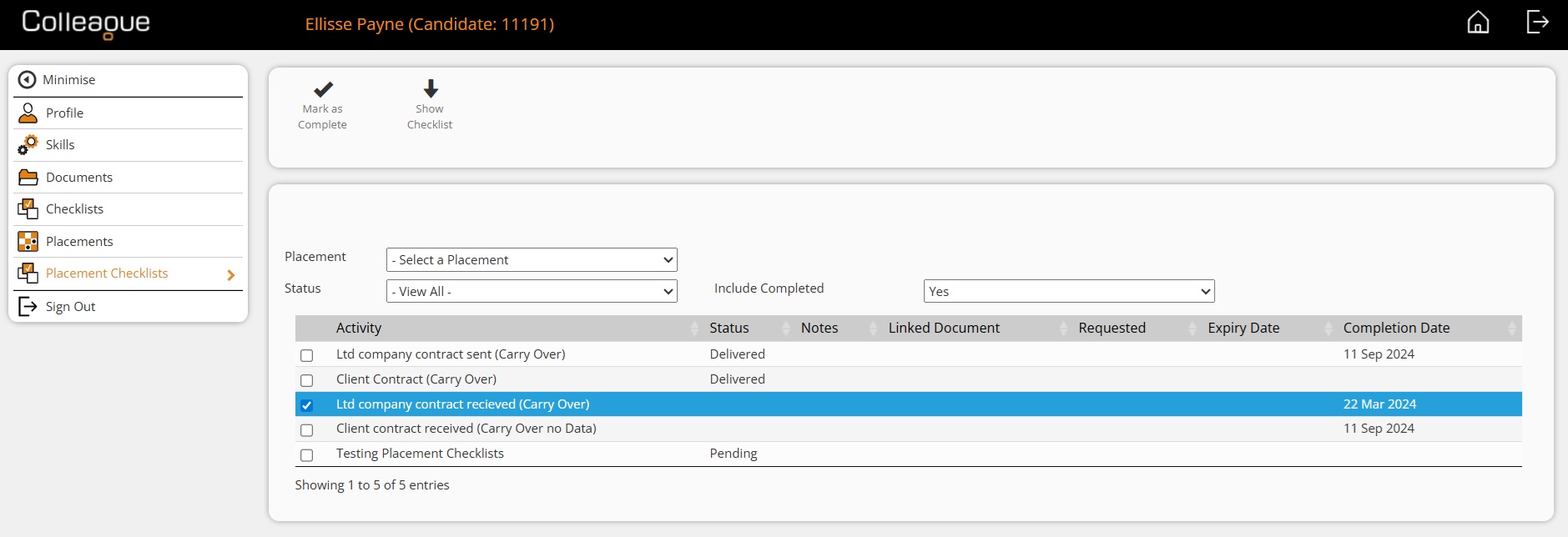
Task: Open Skills via the gears icon
Action: point(28,145)
